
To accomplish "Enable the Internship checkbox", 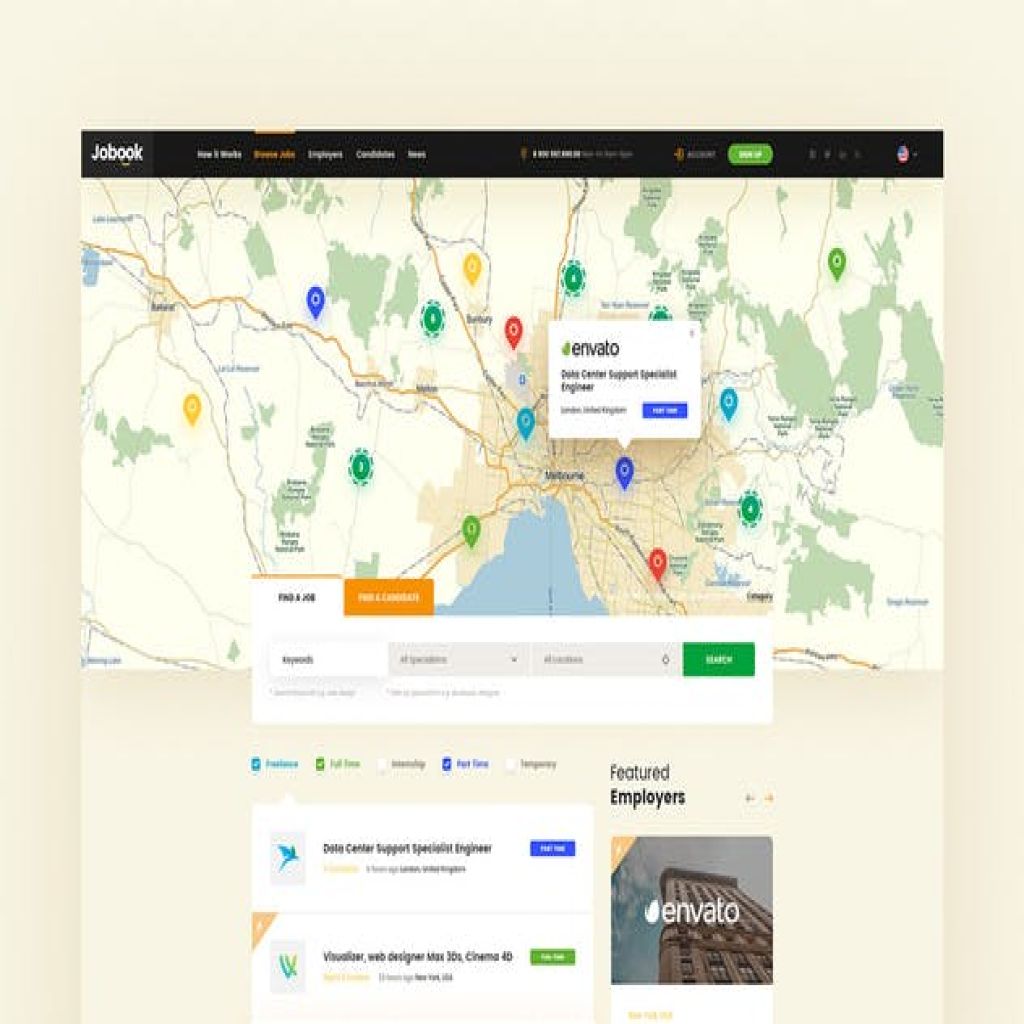I will click(x=381, y=764).
